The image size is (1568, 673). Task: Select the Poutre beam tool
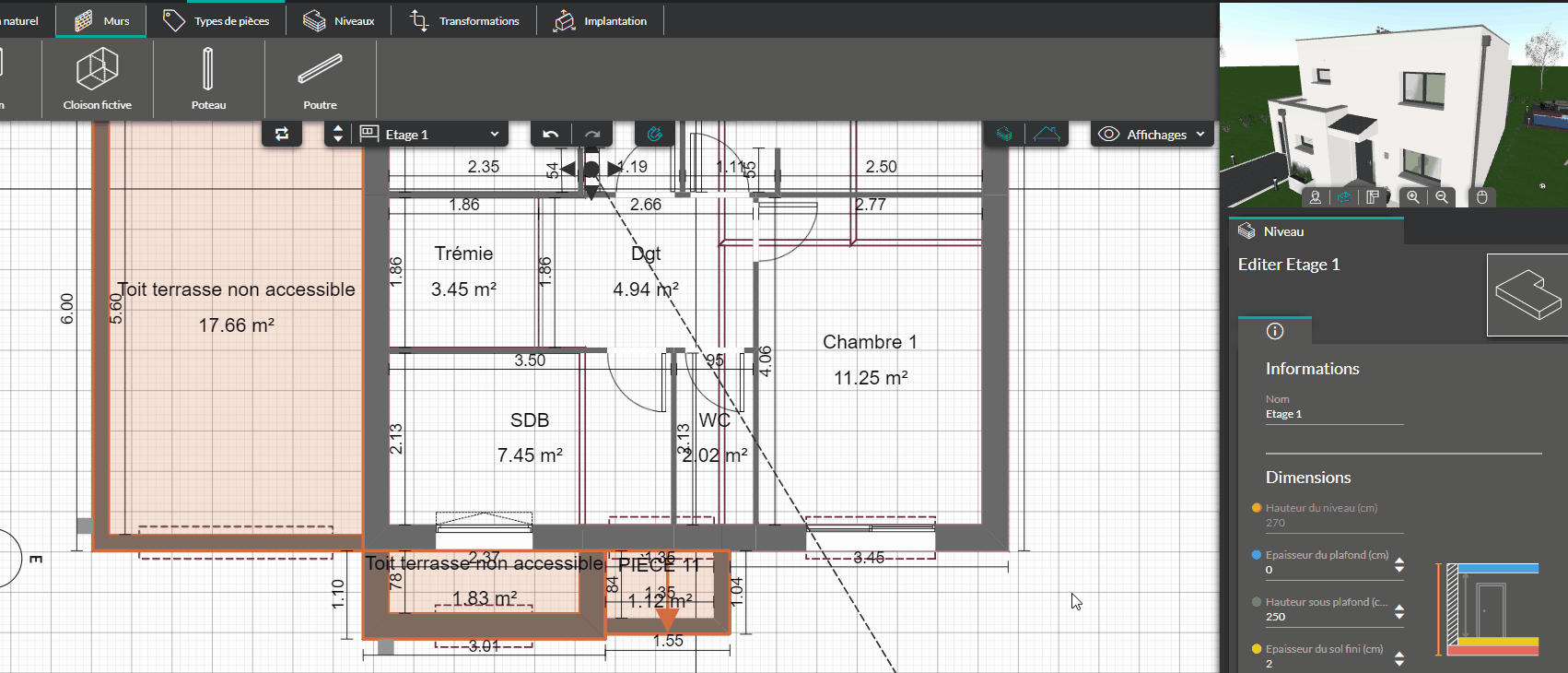pos(320,79)
